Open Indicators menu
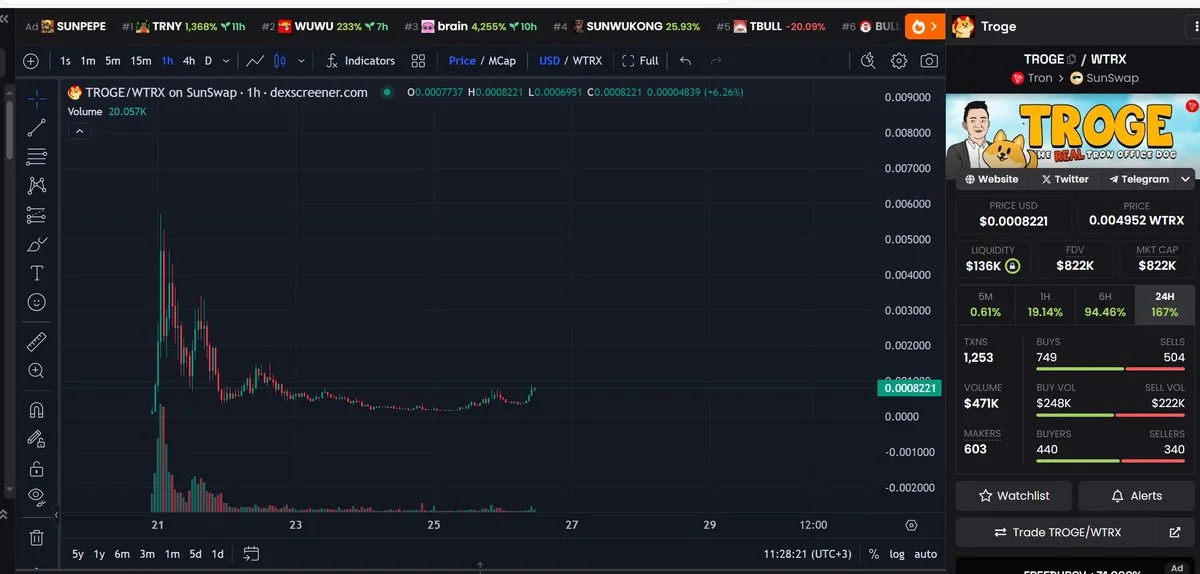Viewport: 1200px width, 574px height. (360, 61)
